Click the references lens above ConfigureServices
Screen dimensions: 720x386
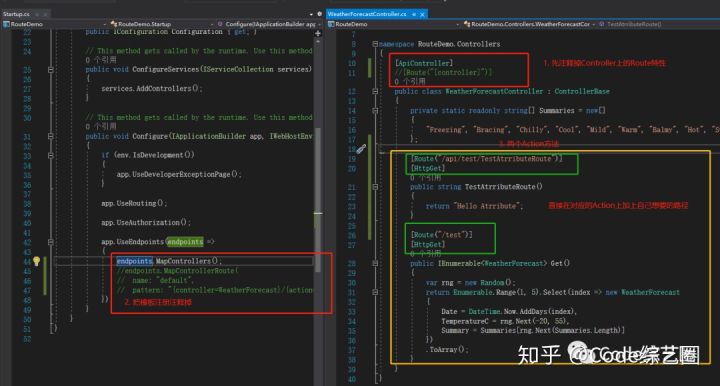(x=101, y=60)
